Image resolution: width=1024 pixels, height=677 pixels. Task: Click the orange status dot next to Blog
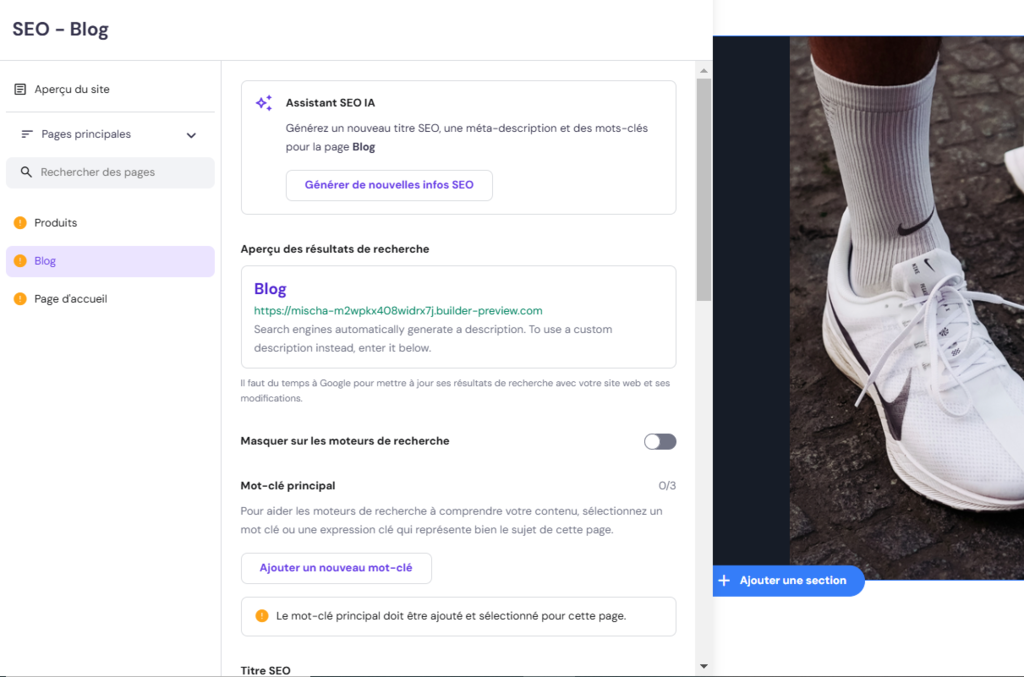(20, 260)
